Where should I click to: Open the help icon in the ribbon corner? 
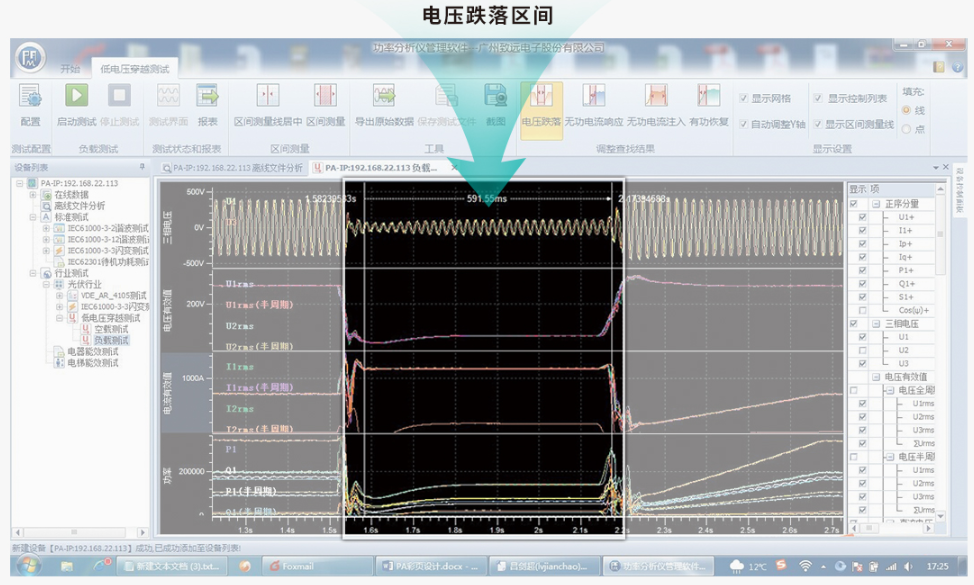pos(957,67)
